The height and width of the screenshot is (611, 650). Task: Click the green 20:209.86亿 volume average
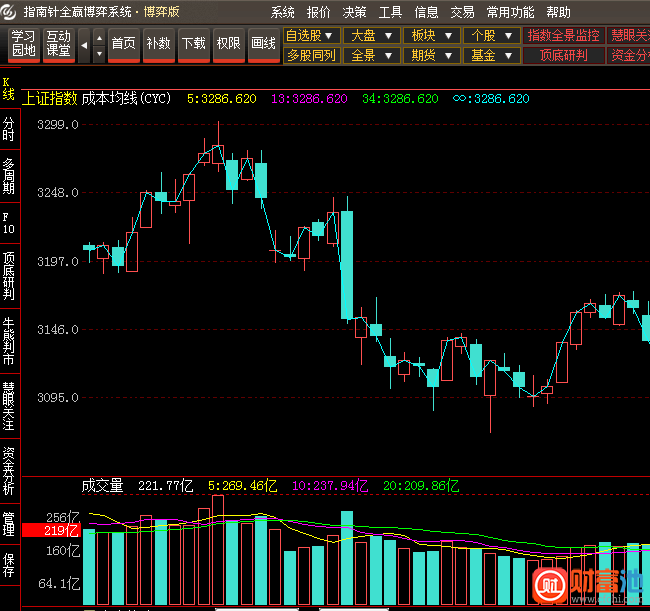coord(421,485)
